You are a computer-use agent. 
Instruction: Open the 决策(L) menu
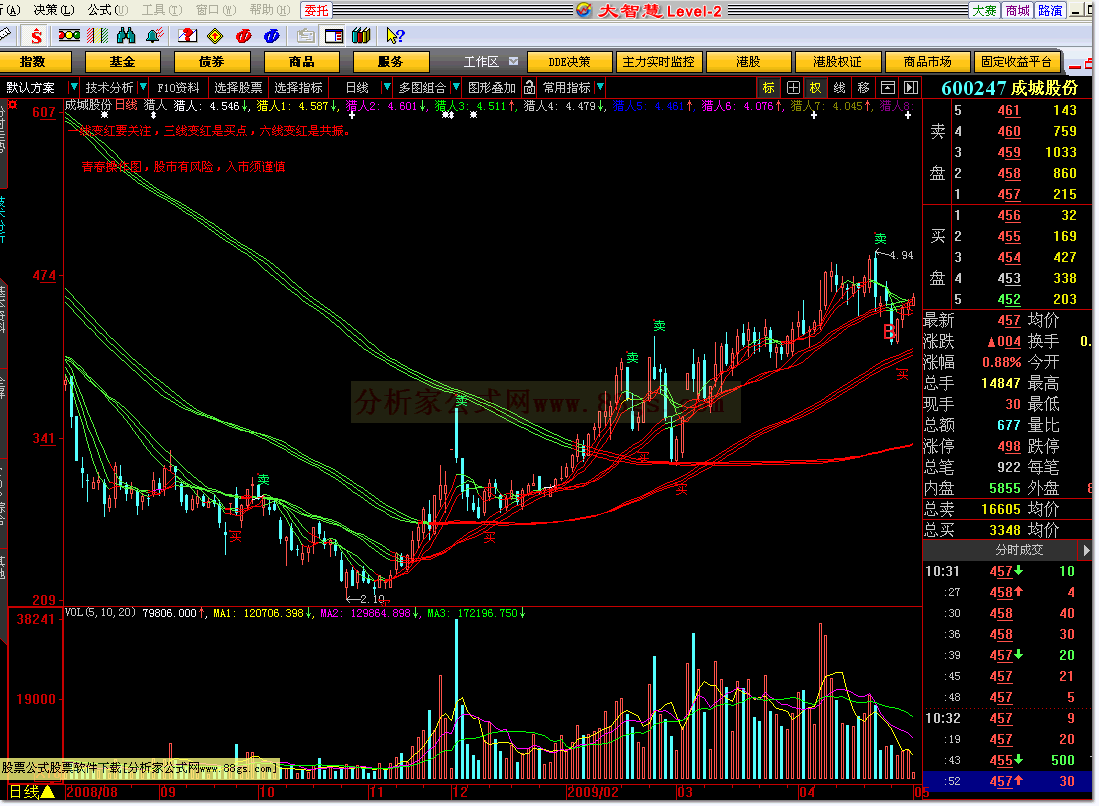[53, 10]
